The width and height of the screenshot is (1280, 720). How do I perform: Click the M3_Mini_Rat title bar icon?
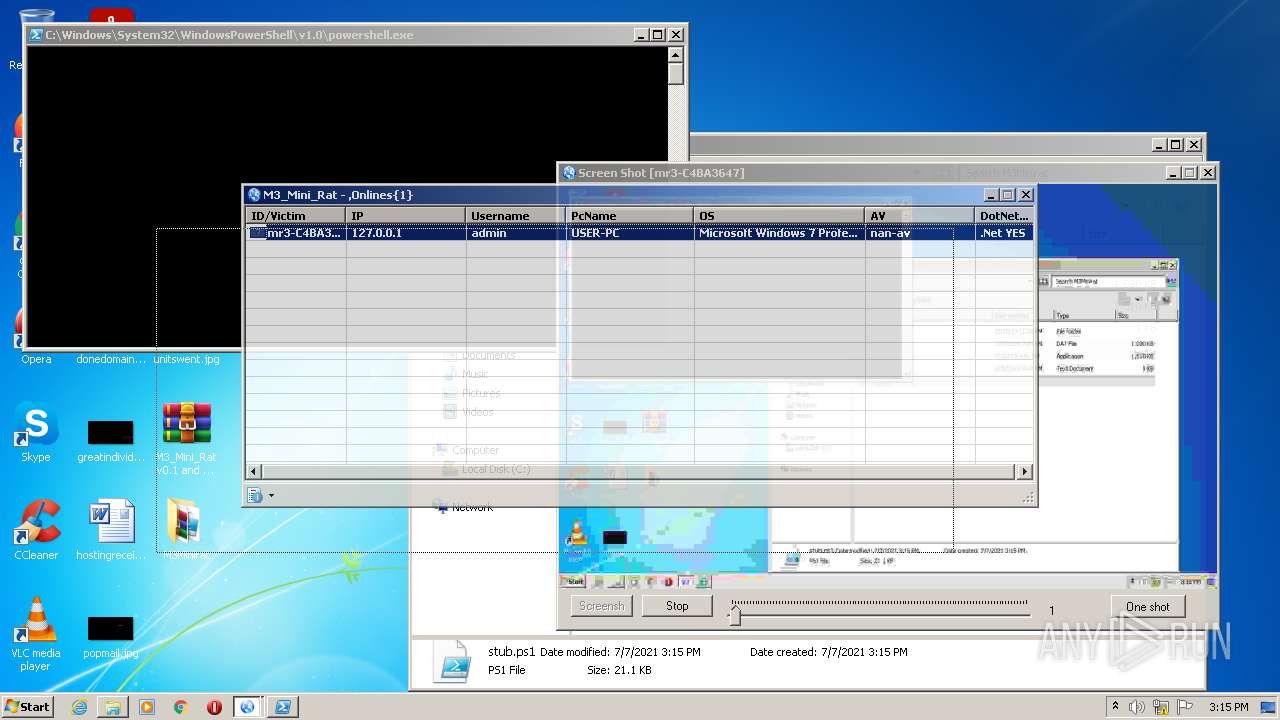[254, 195]
